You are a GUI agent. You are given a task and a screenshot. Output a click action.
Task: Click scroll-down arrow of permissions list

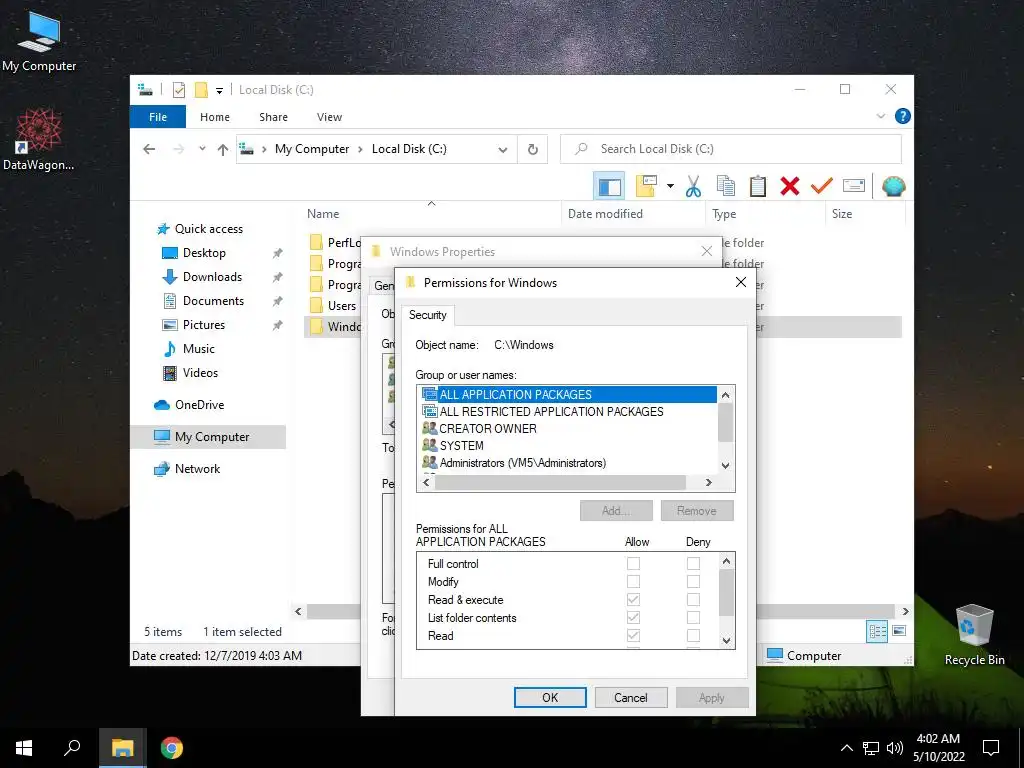[726, 641]
